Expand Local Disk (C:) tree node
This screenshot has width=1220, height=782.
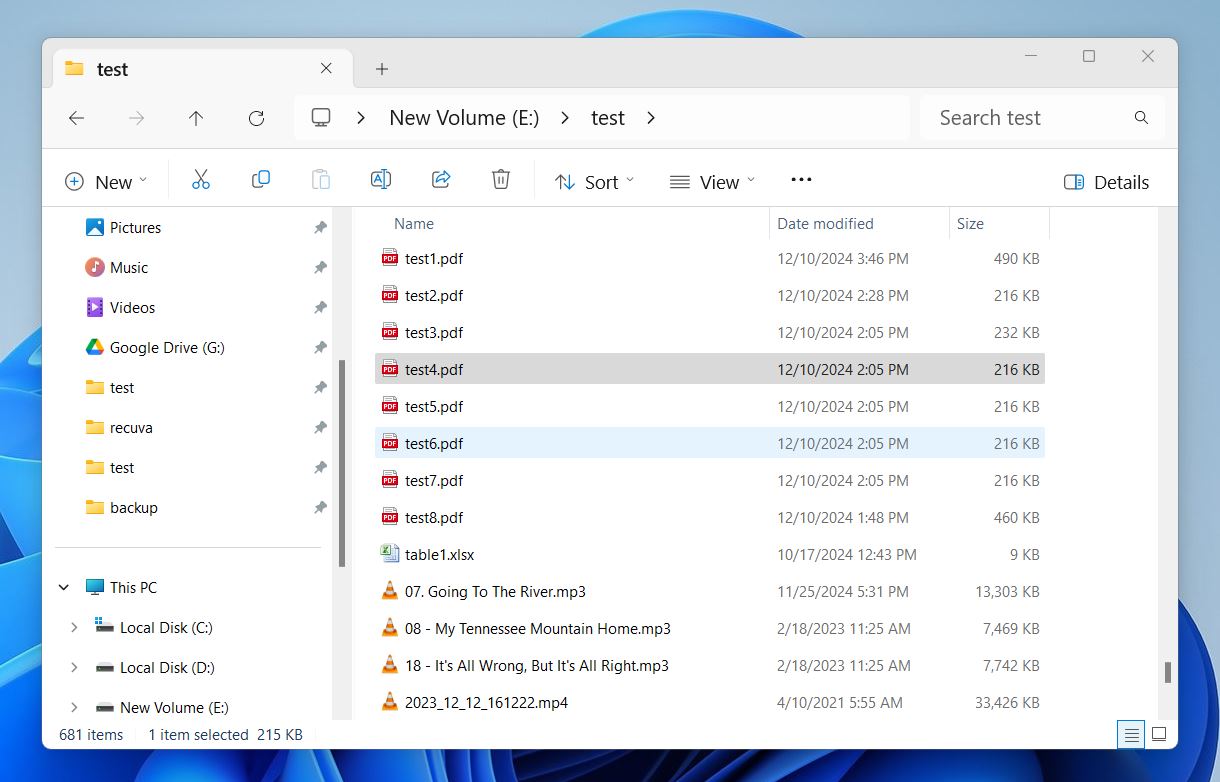coord(74,627)
